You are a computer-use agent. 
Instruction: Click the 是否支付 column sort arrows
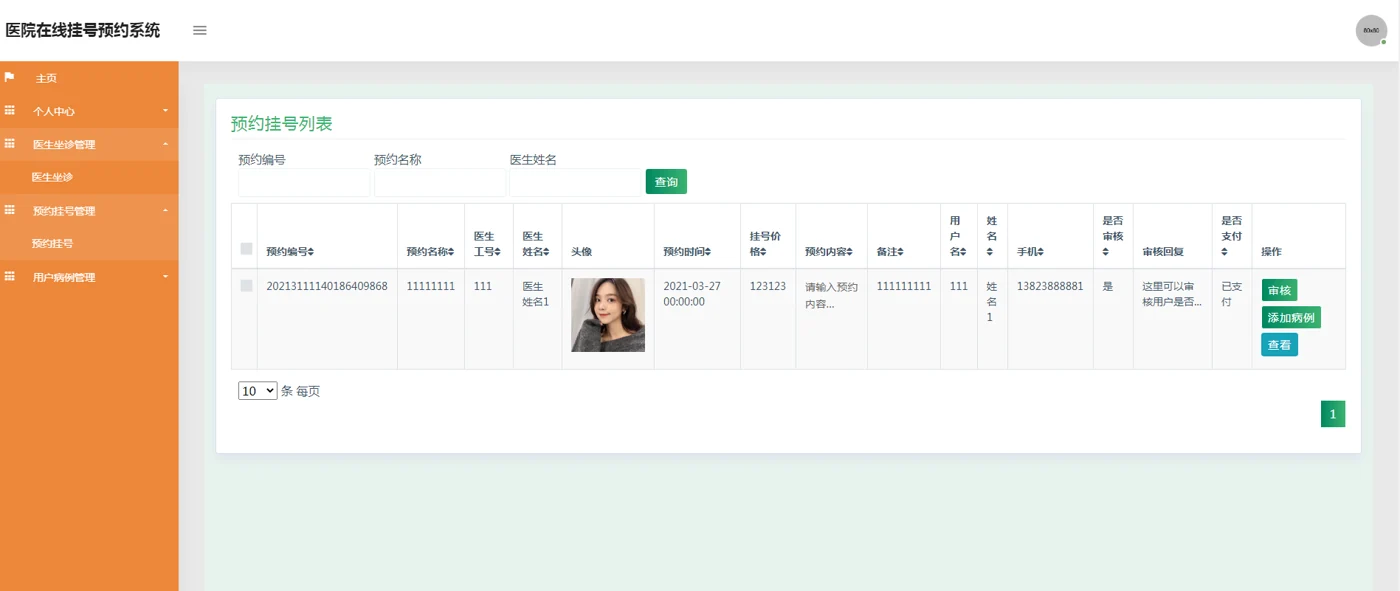[x=1224, y=252]
